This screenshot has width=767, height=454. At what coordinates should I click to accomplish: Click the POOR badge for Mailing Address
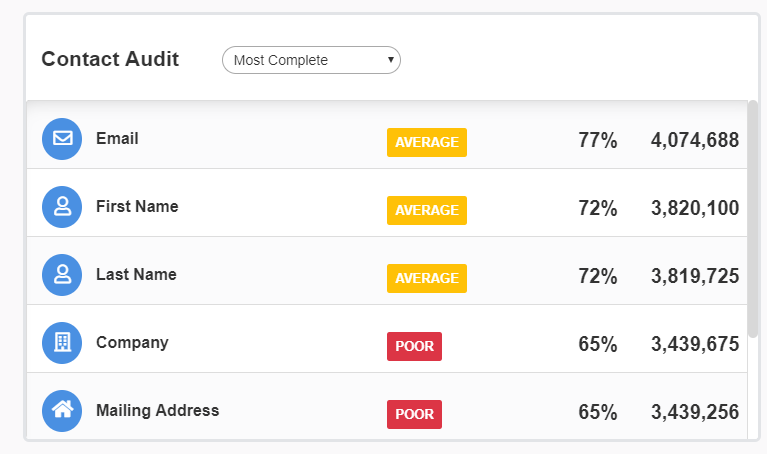(x=414, y=414)
